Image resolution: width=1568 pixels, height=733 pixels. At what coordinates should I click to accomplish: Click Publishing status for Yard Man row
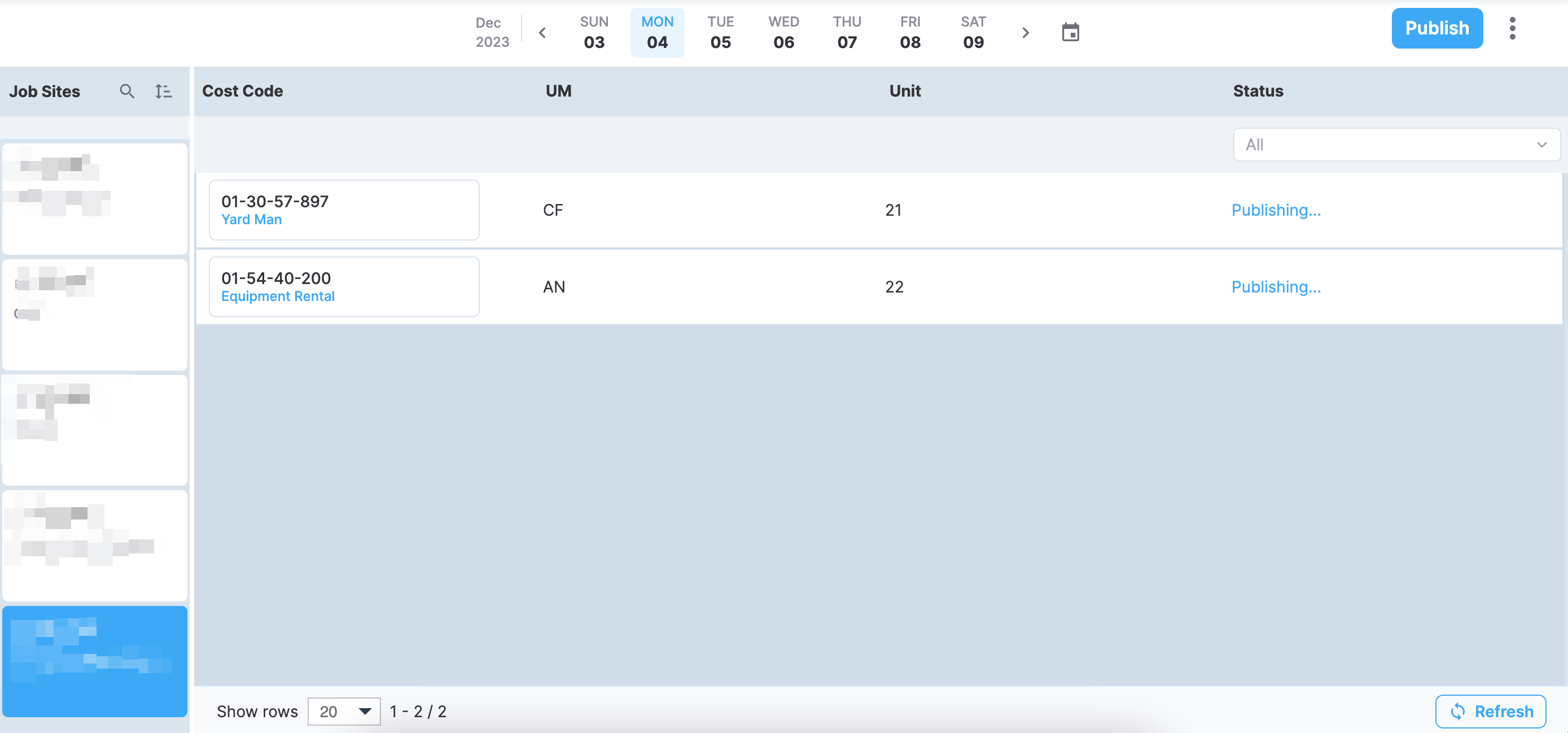click(x=1276, y=210)
